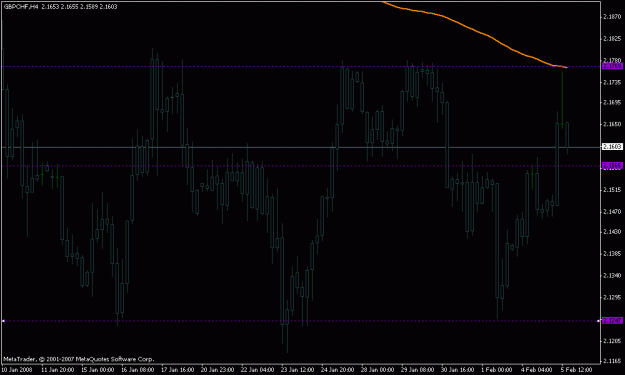Click the 2.1735 price scale value
This screenshot has width=625, height=375.
point(612,82)
